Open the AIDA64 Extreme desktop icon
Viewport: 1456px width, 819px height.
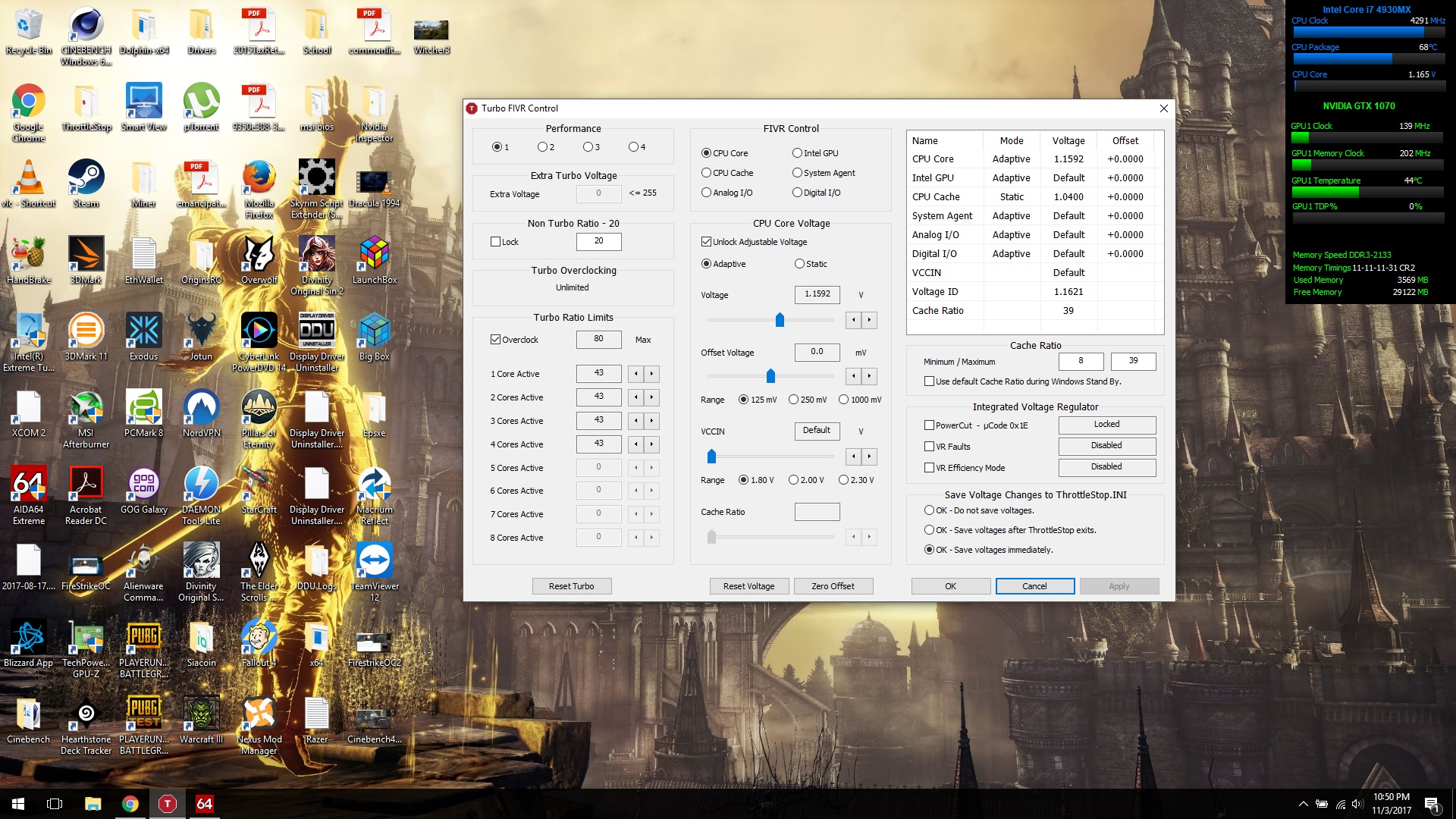29,495
